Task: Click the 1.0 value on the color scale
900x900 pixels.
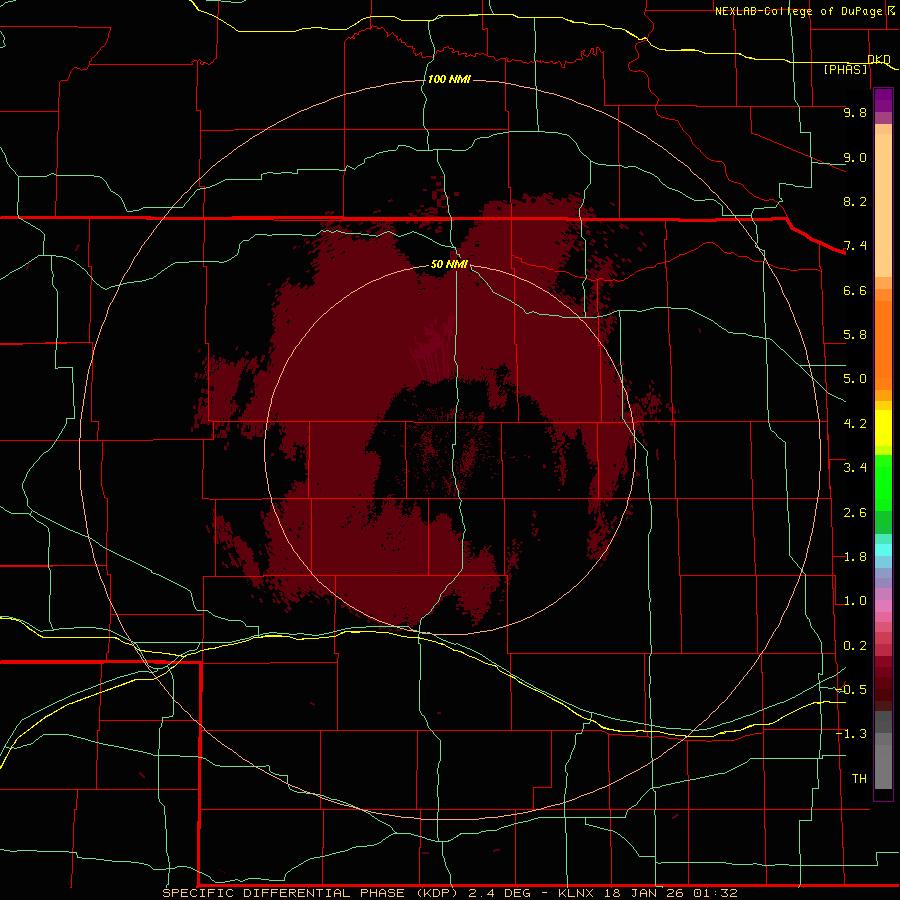Action: (x=855, y=601)
